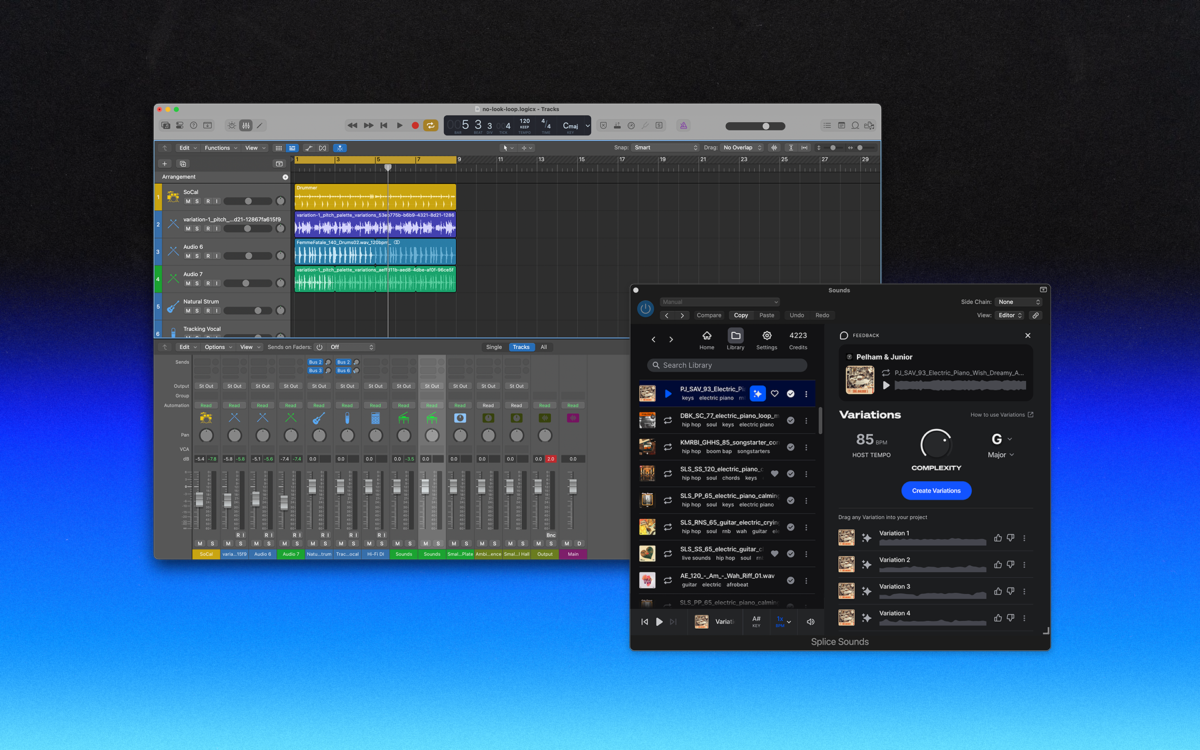Image resolution: width=1200 pixels, height=750 pixels.
Task: Click inside the Search Library field
Action: 727,365
